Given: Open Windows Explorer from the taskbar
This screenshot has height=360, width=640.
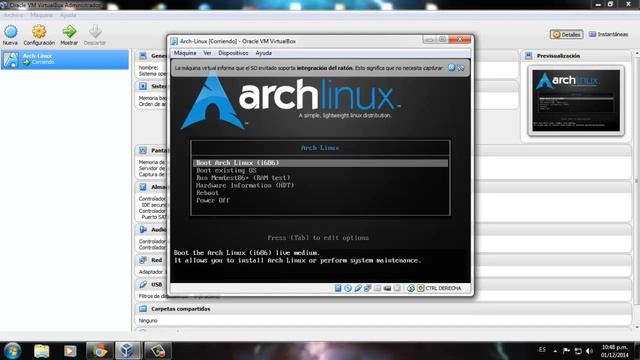Looking at the screenshot, I should pyautogui.click(x=42, y=351).
